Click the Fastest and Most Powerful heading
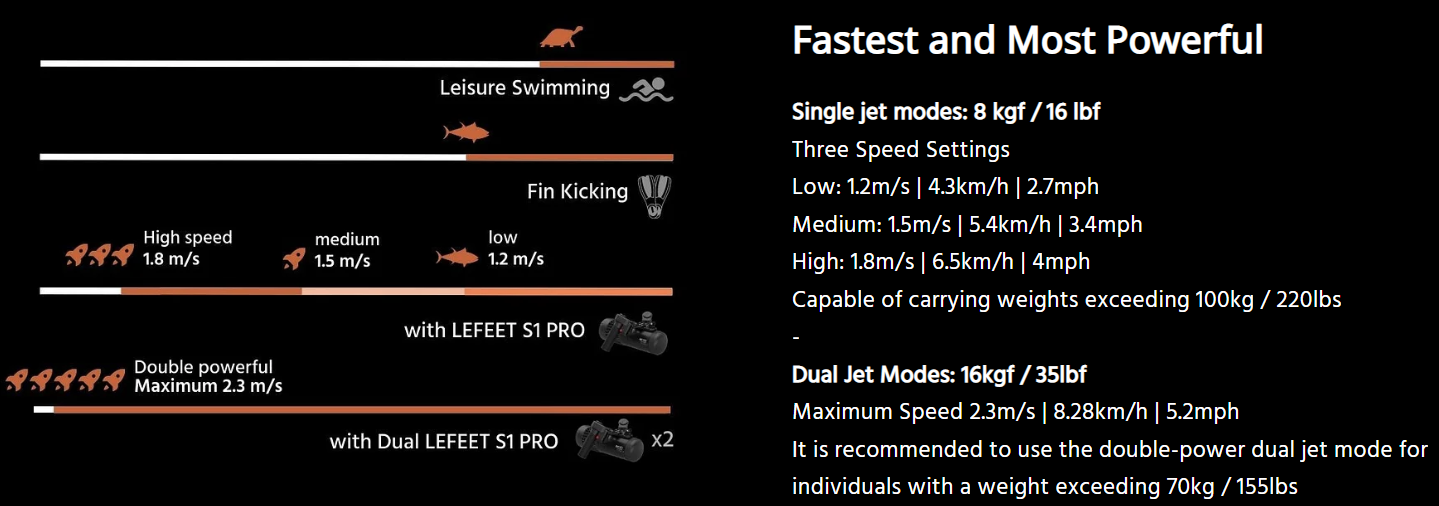Image resolution: width=1439 pixels, height=506 pixels. 1027,41
